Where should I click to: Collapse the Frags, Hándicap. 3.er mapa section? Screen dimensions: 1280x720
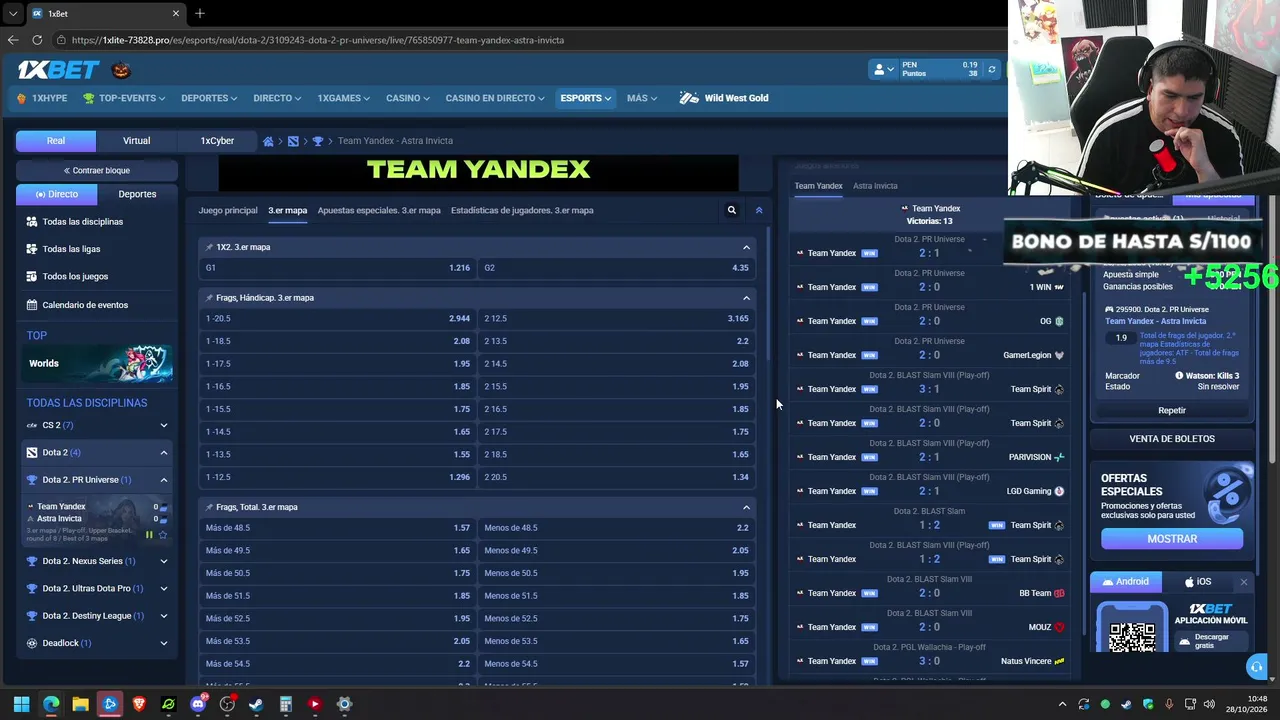[x=746, y=298]
